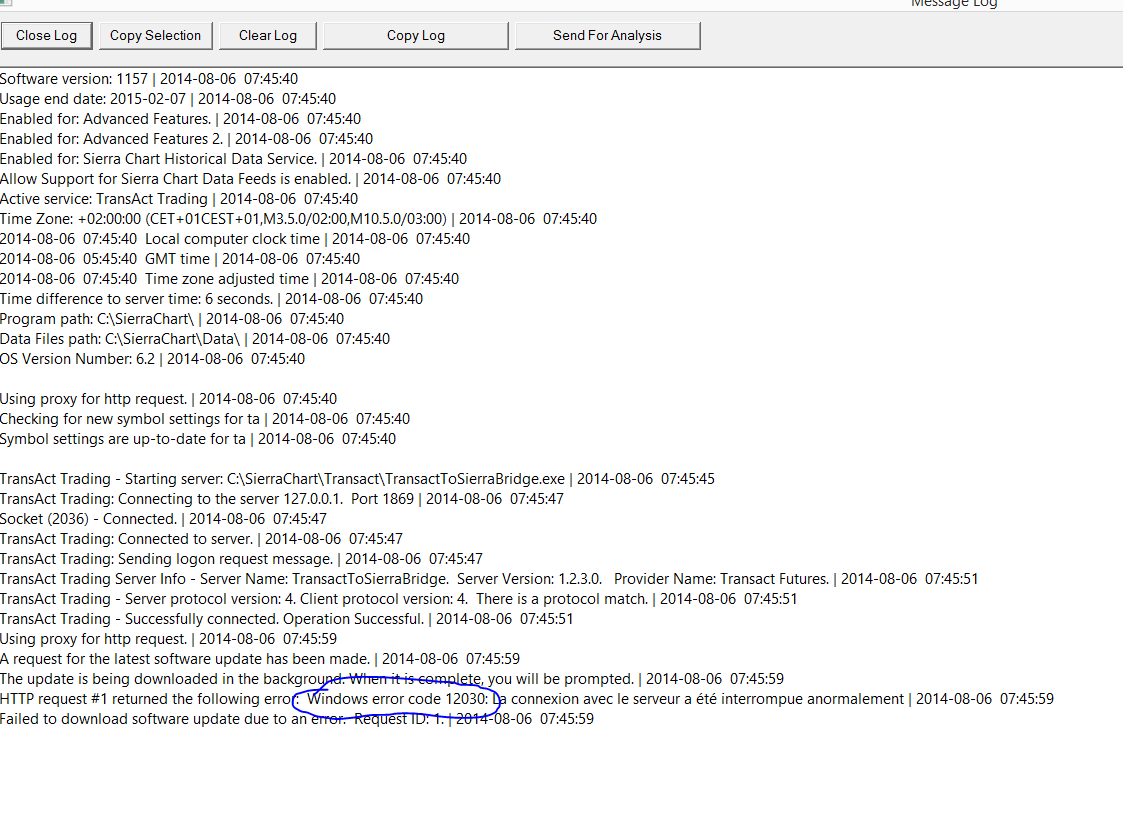The image size is (1123, 823).
Task: Select the 'Time zone adjusted time' line
Action: (x=229, y=279)
